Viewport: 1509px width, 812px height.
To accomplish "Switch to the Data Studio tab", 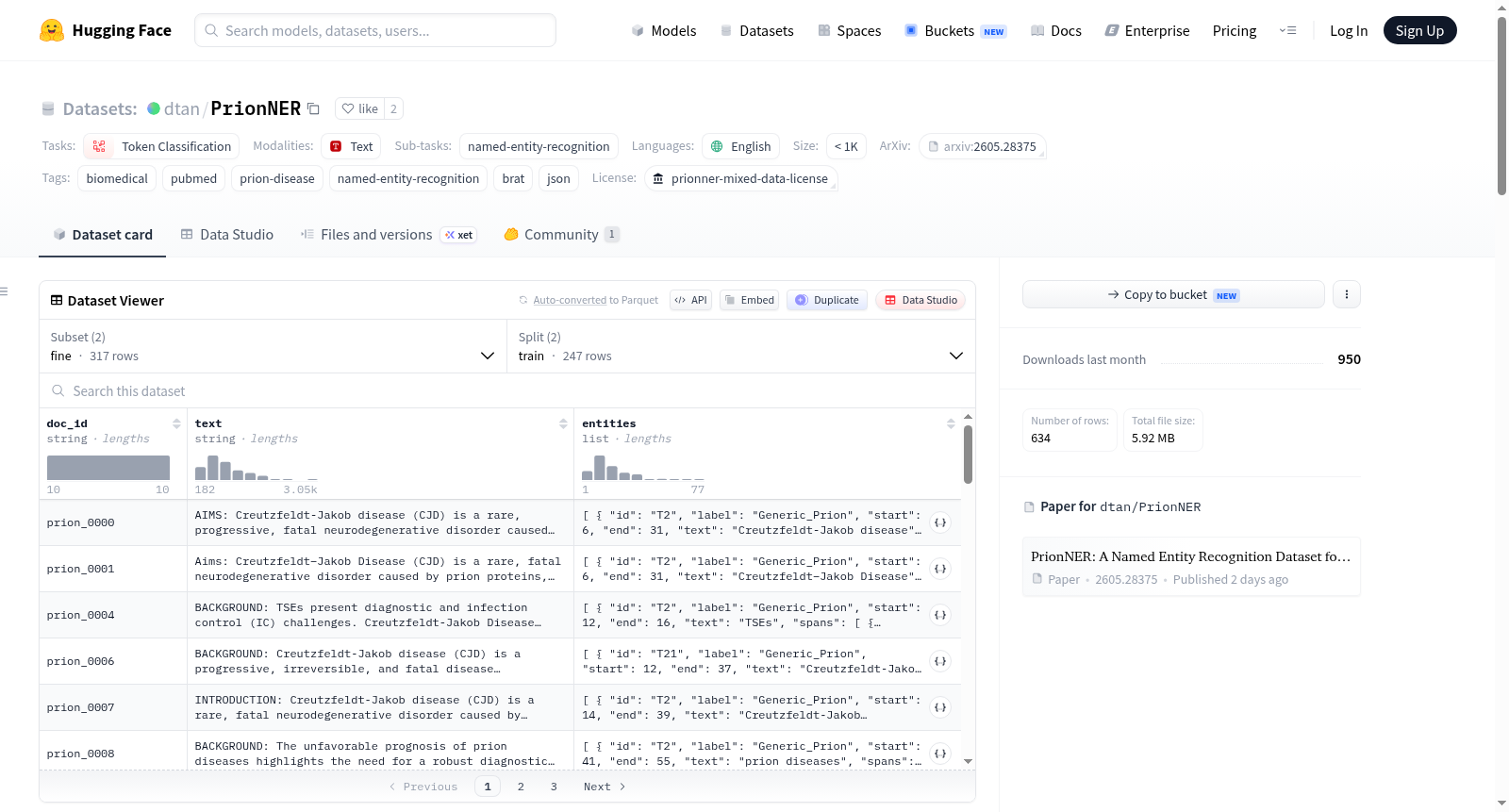I will [226, 235].
